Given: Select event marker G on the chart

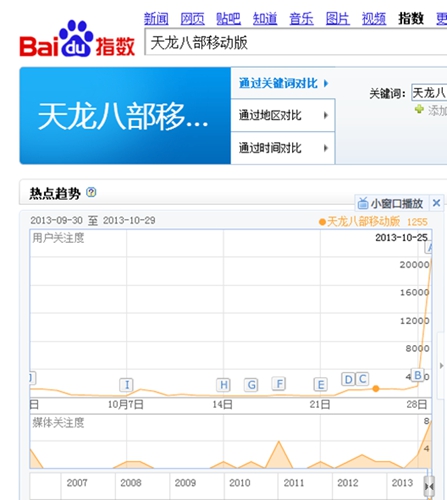Looking at the screenshot, I should [251, 385].
